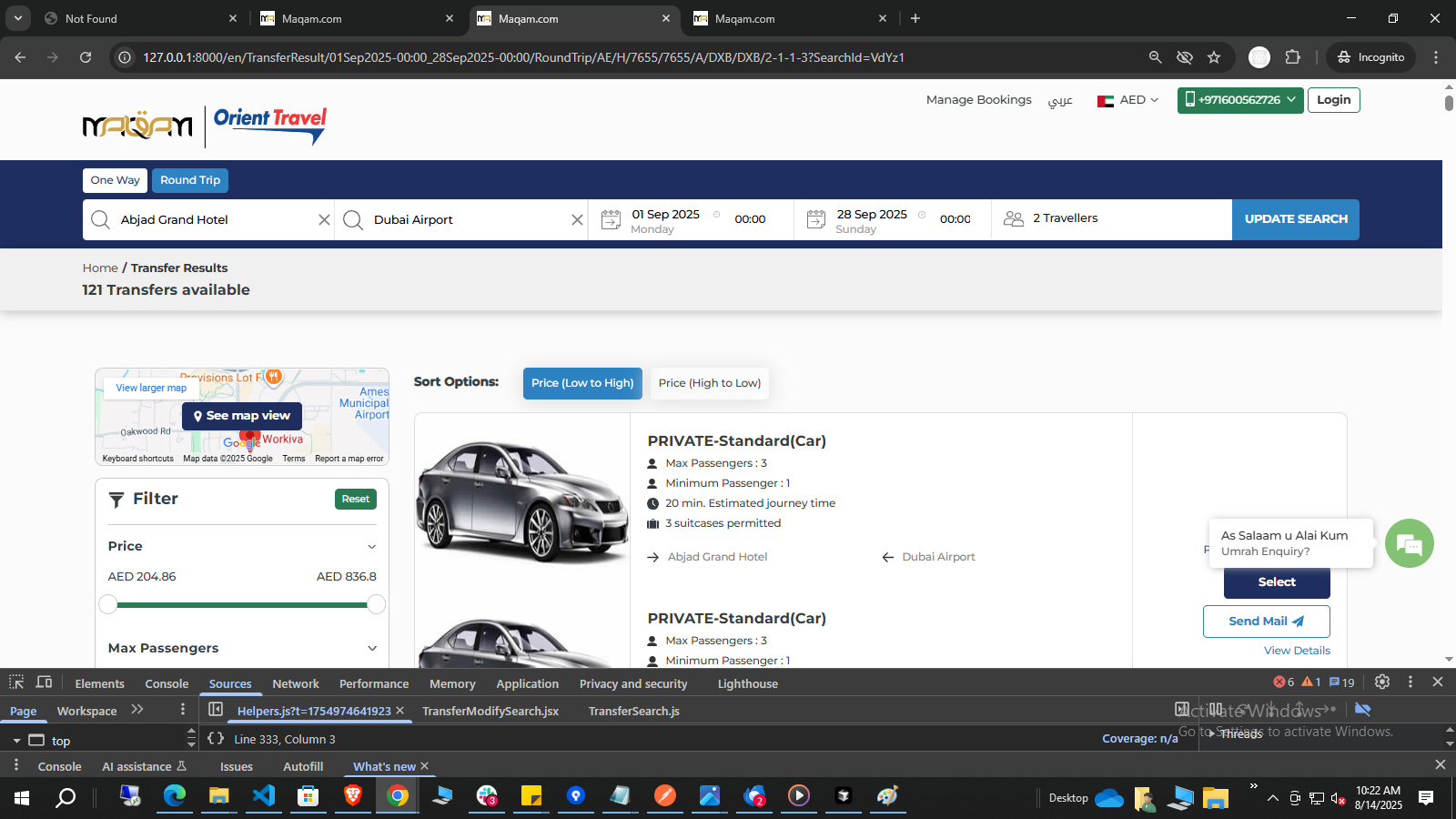Select the One Way trip option
This screenshot has height=819, width=1456.
[116, 180]
